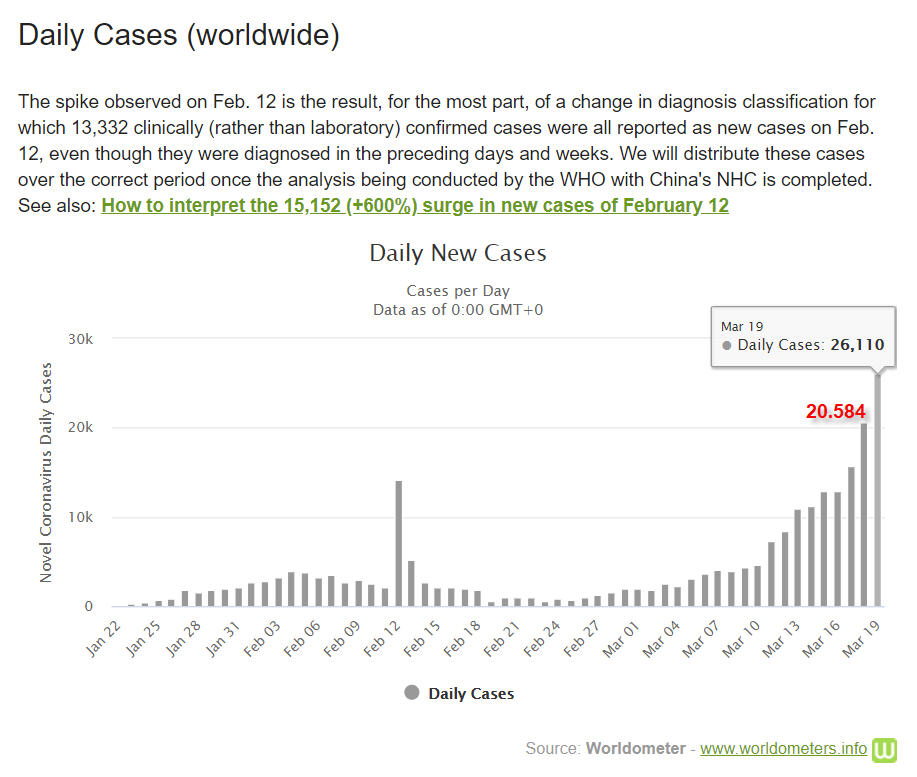
Task: Click the bar beneath the red 20.584 label
Action: tap(864, 515)
